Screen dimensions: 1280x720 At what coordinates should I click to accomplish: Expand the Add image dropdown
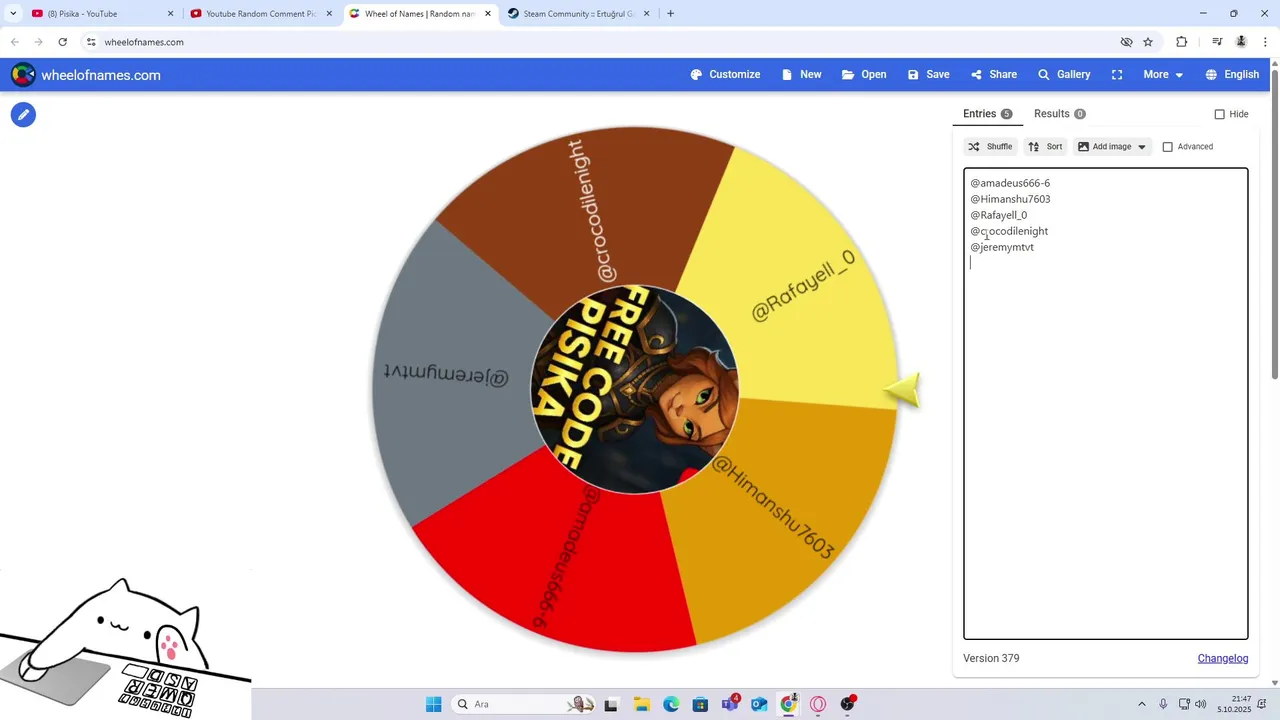(1112, 147)
